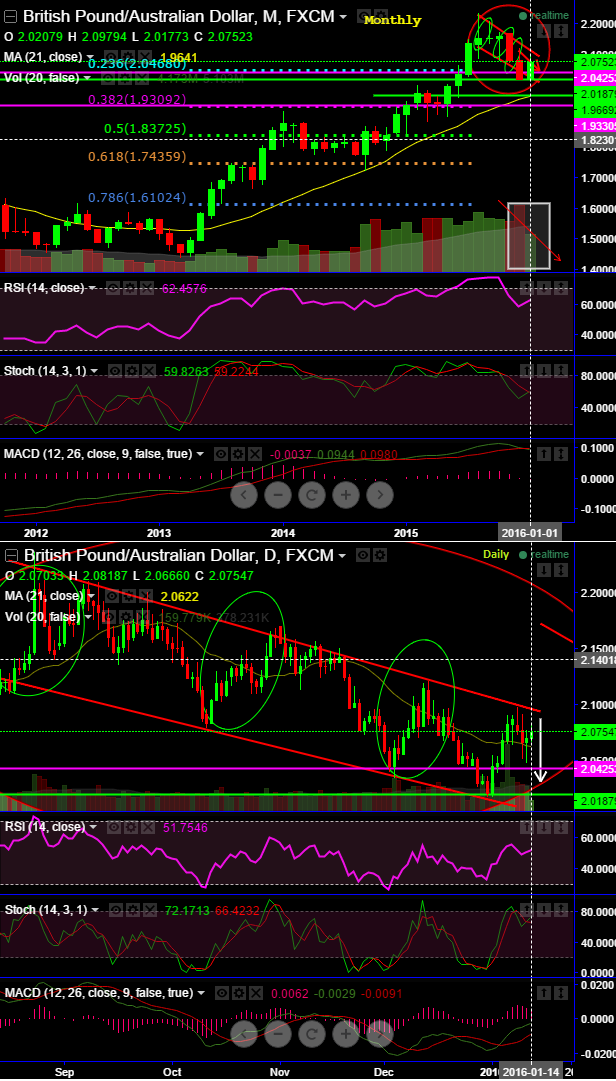This screenshot has width=616, height=1081.
Task: Move daily main price pane down
Action: 544,570
